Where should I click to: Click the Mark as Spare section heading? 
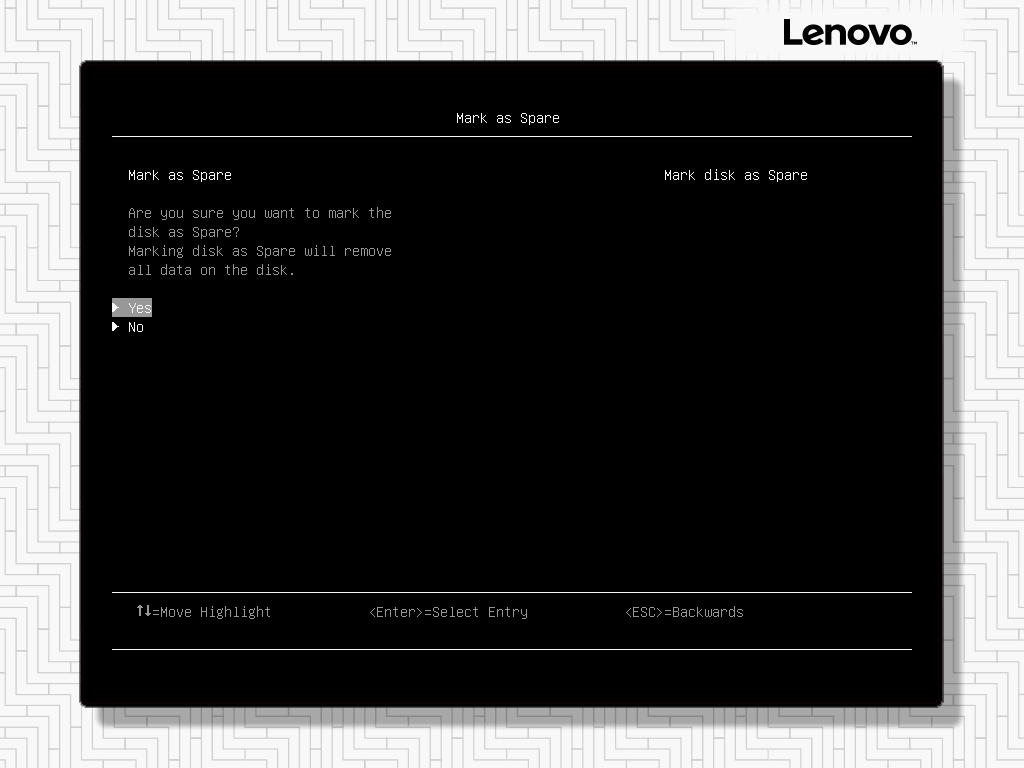pyautogui.click(x=179, y=174)
